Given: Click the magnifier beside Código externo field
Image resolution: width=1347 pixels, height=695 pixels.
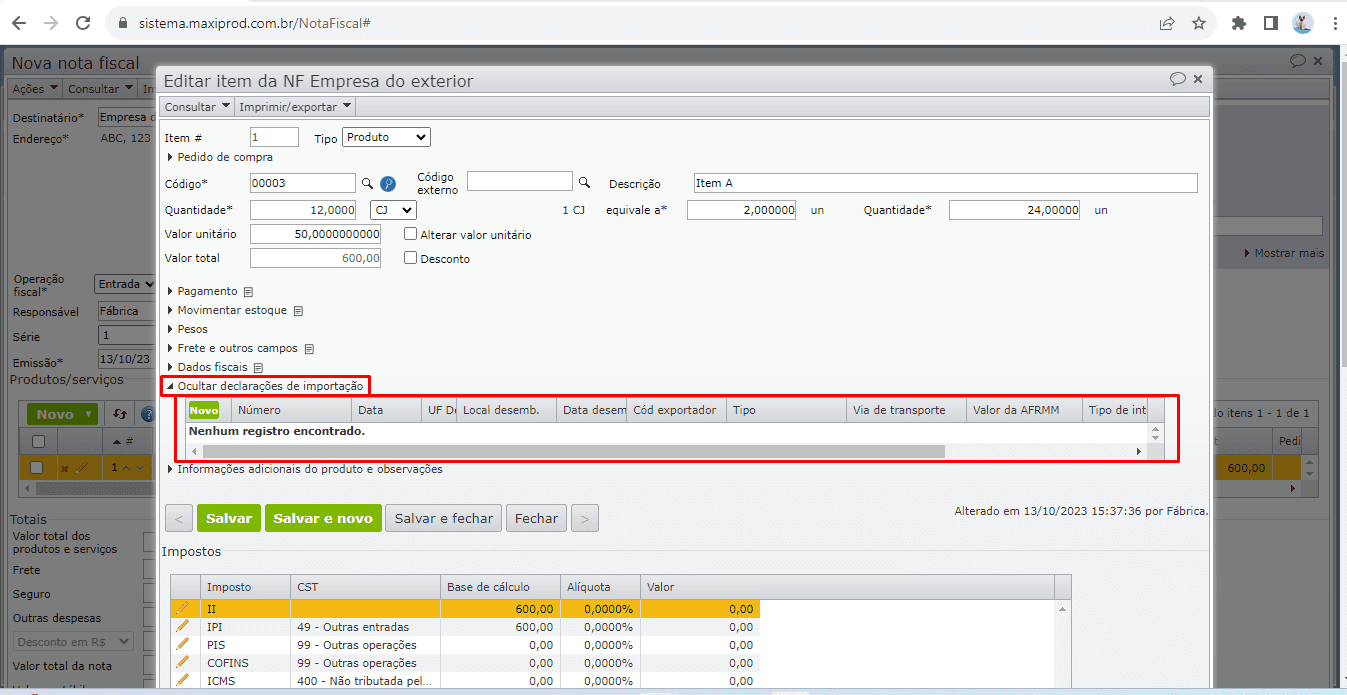Looking at the screenshot, I should pos(584,182).
